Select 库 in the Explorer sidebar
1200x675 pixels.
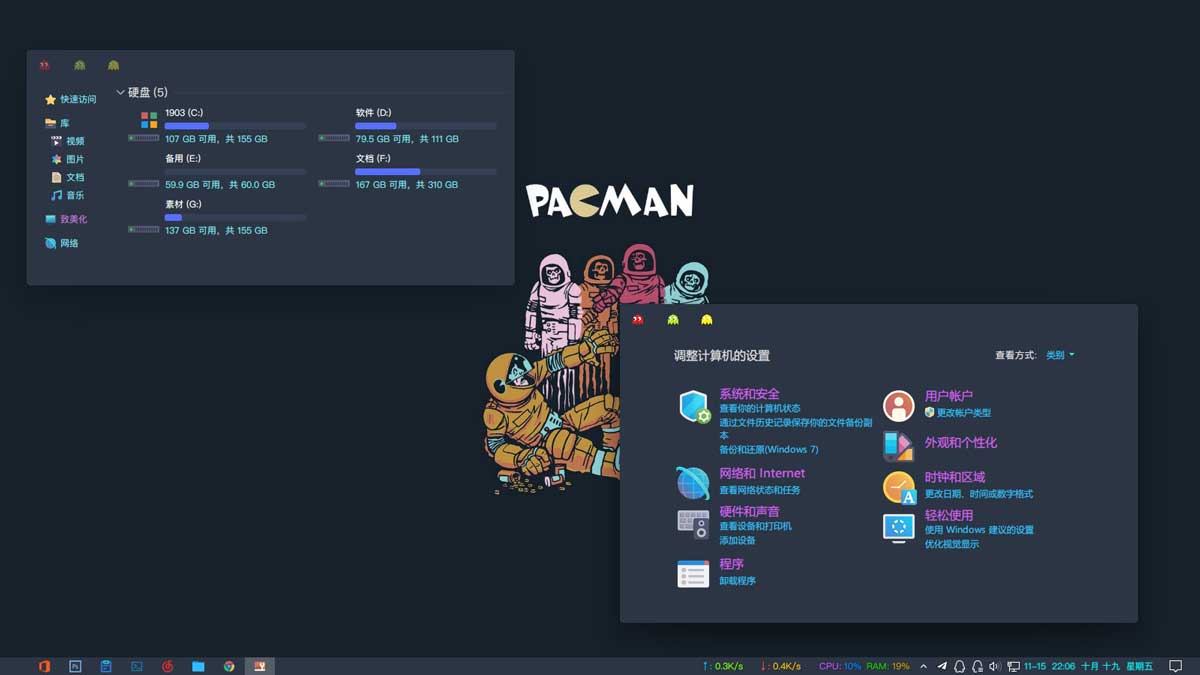[x=58, y=123]
